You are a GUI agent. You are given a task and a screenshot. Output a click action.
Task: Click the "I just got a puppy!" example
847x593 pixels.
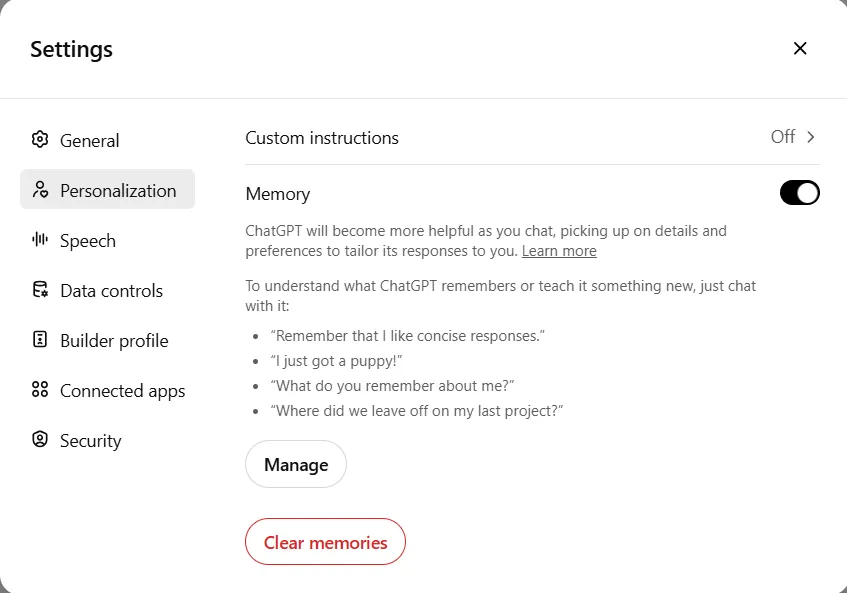coord(337,361)
